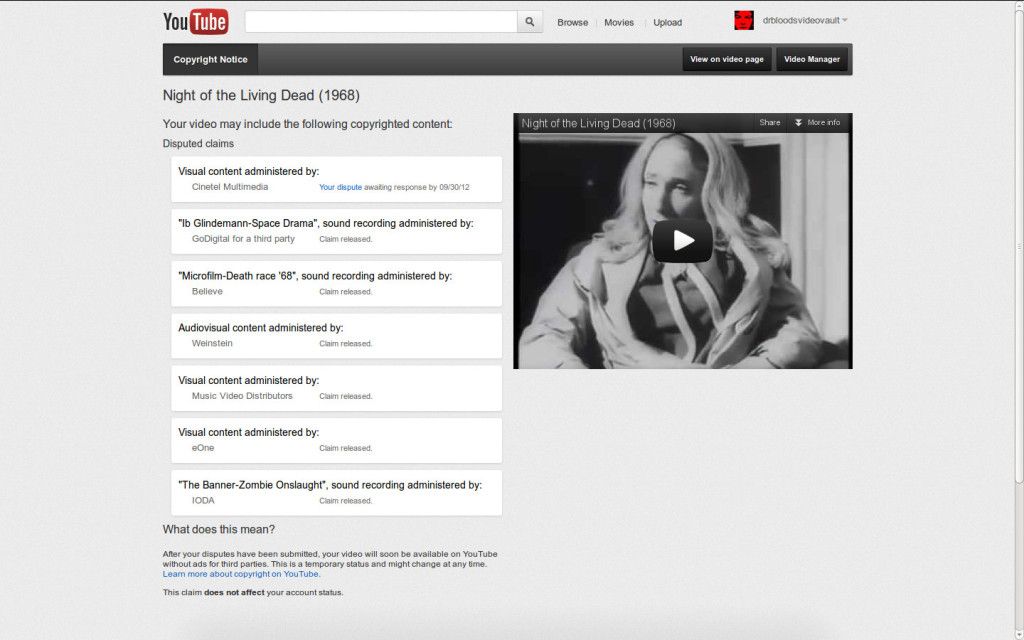Focus the YouTube search field

(x=381, y=22)
